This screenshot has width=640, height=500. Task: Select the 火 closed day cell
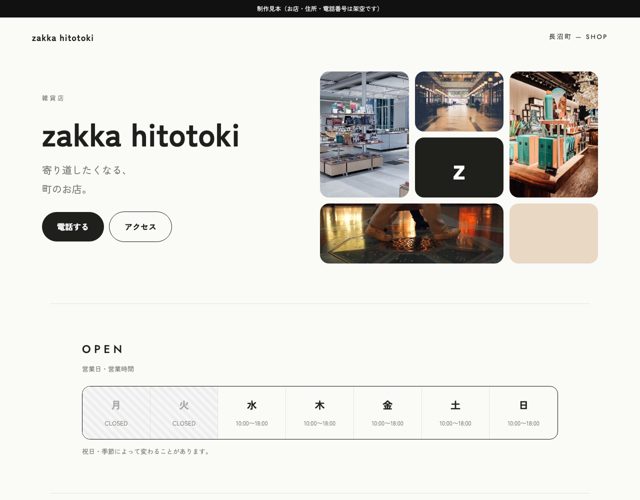184,413
